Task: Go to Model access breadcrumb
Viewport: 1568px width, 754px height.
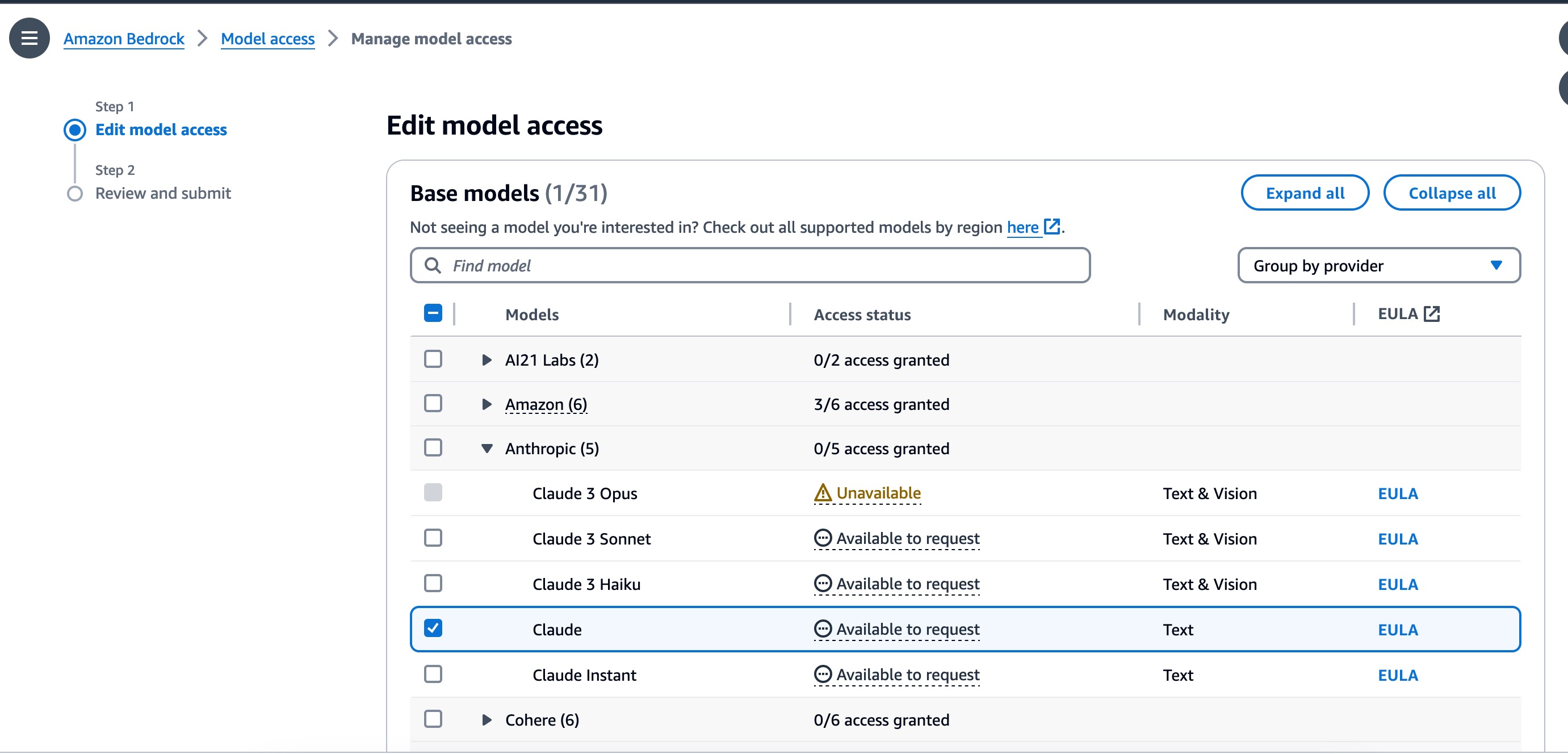Action: coord(267,39)
